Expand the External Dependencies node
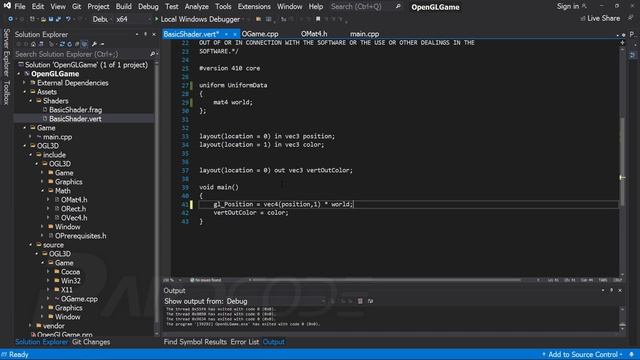640x360 pixels. click(24, 83)
